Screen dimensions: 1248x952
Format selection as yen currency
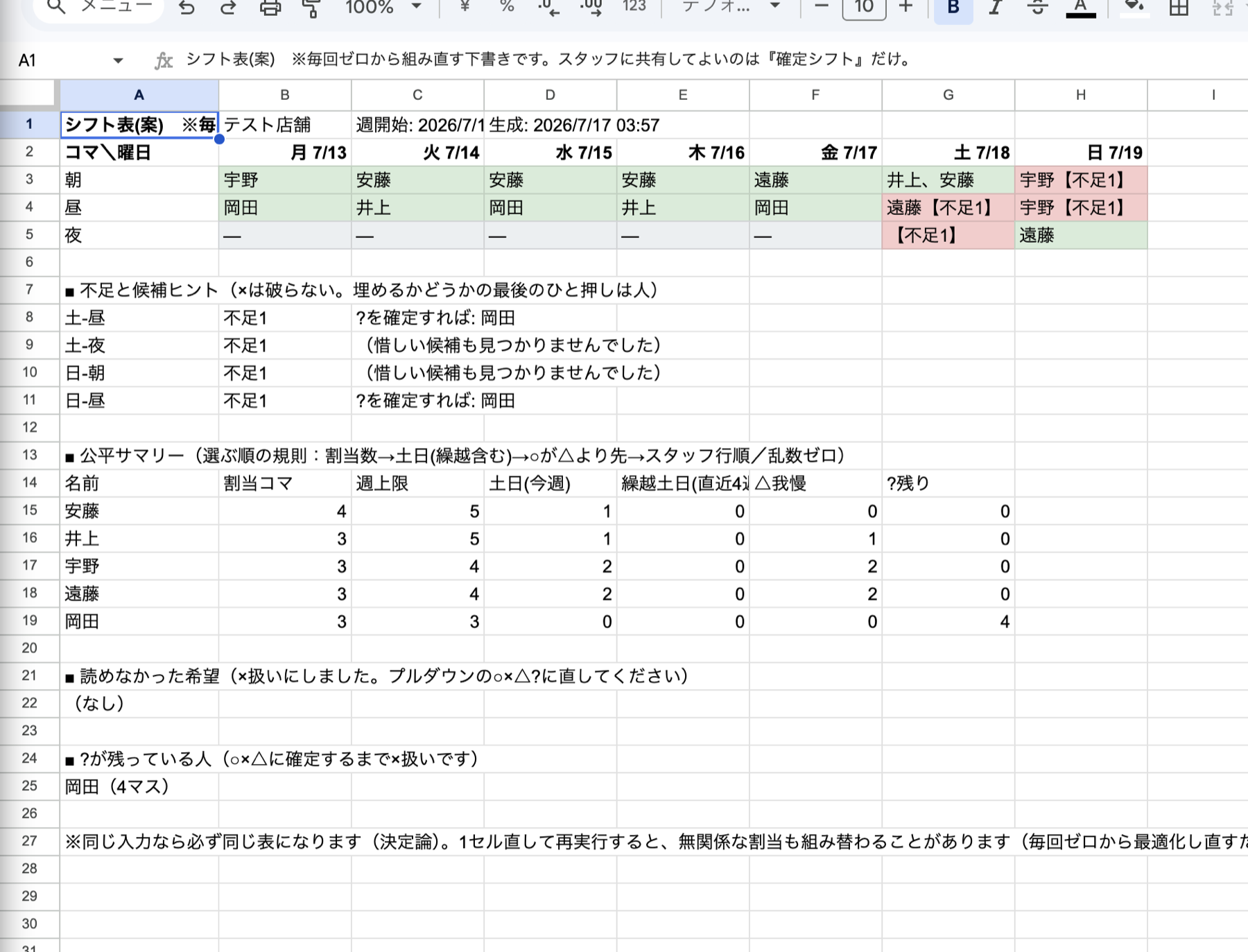tap(465, 7)
